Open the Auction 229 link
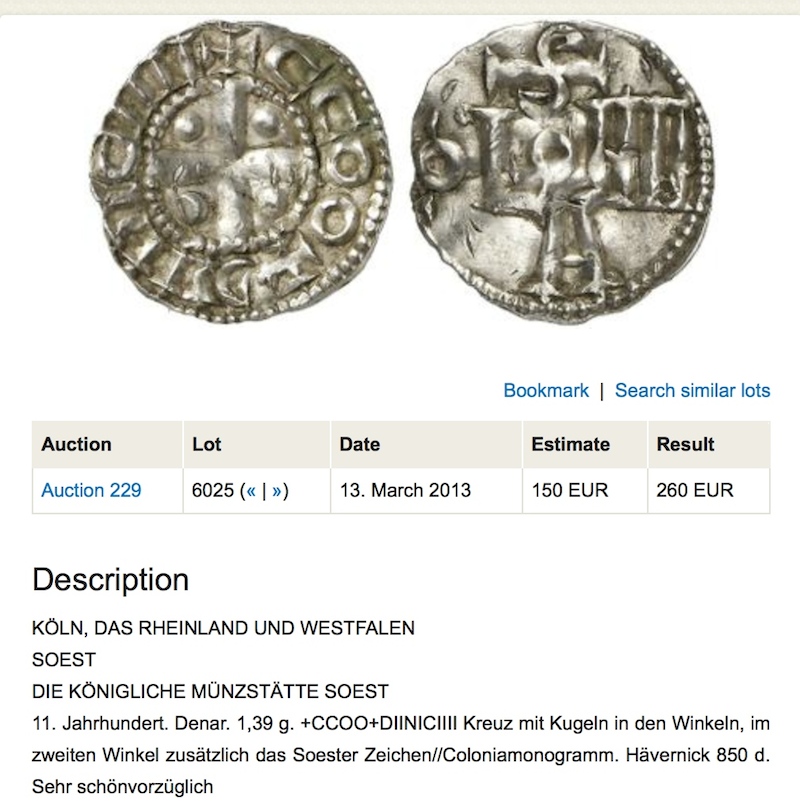 tap(91, 490)
